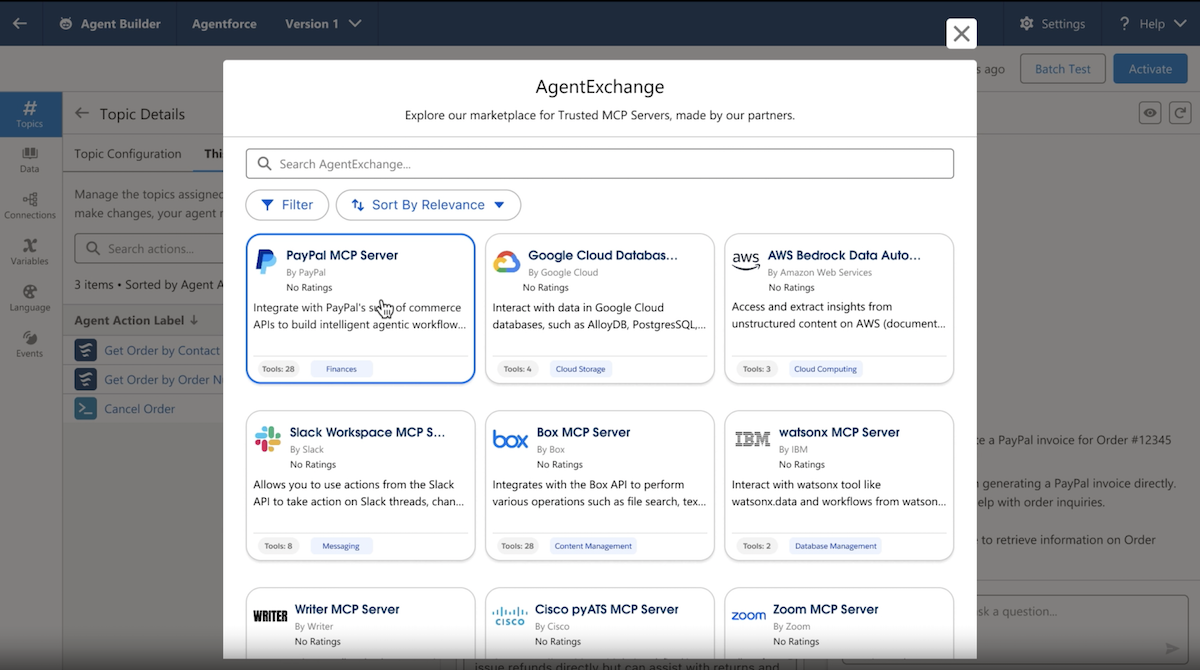1200x670 pixels.
Task: Click the IBM logo icon
Action: [751, 439]
